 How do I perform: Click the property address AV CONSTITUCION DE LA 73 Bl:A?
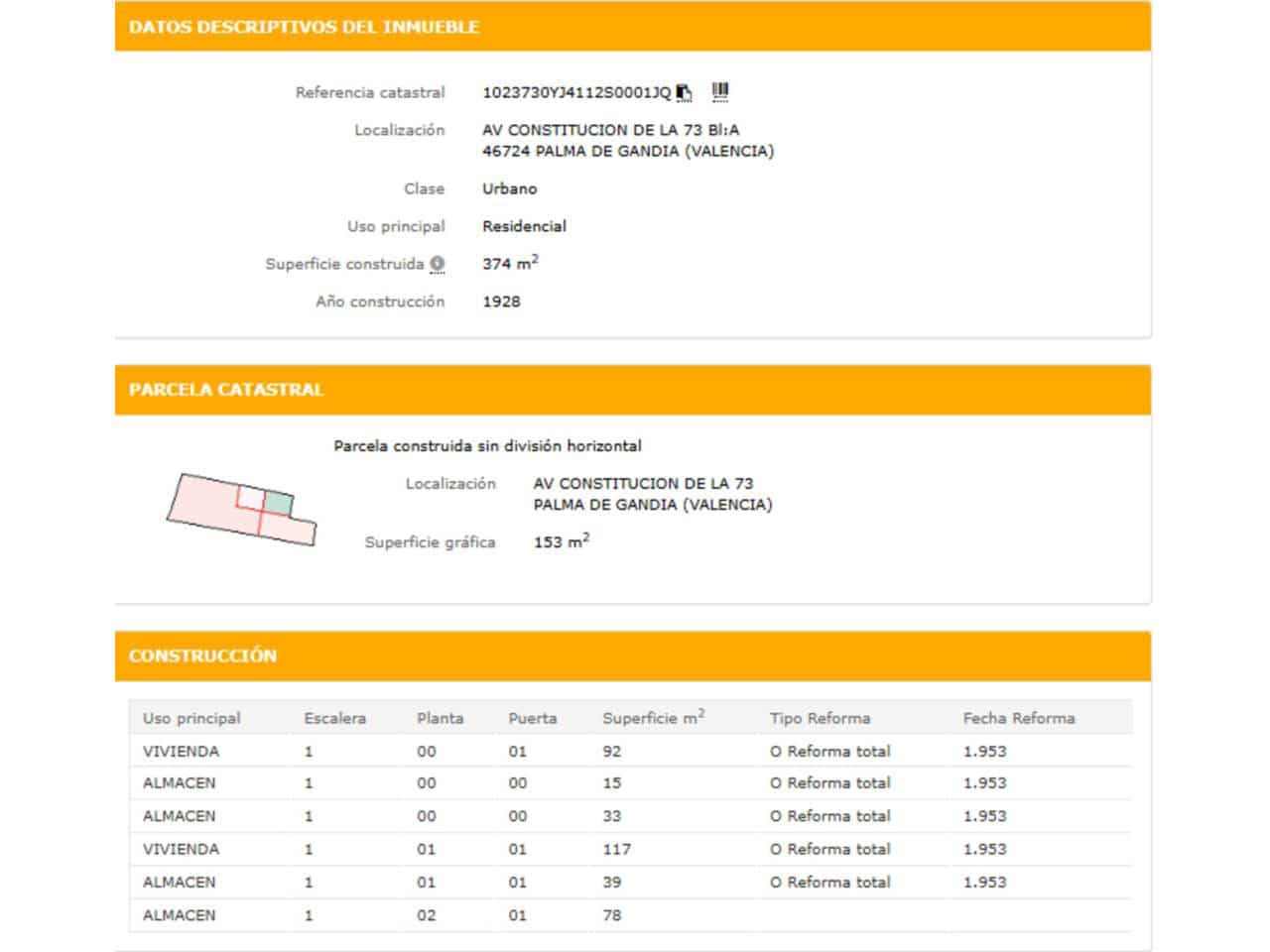point(610,130)
